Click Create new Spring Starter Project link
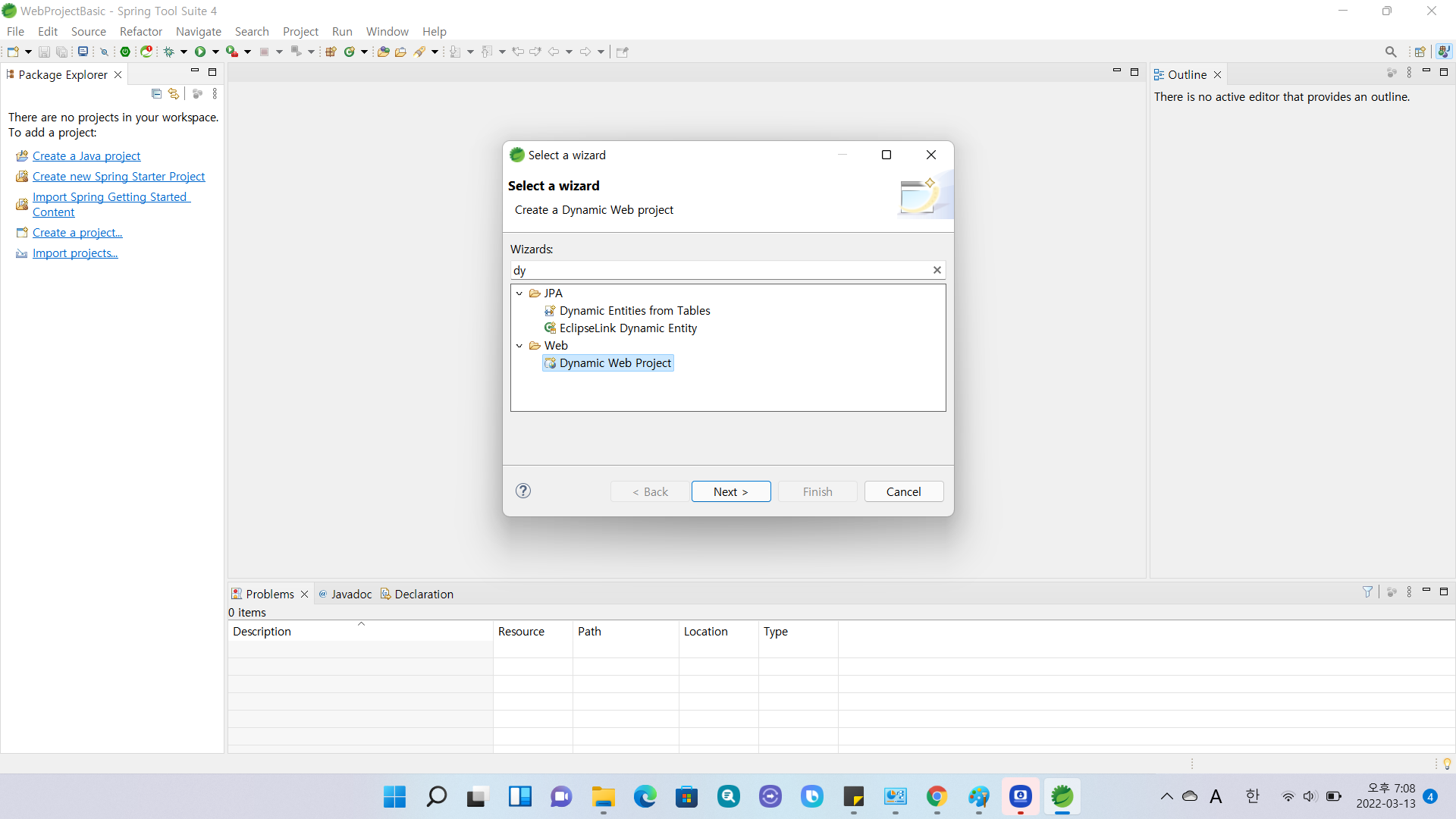The image size is (1456, 819). coord(118,176)
